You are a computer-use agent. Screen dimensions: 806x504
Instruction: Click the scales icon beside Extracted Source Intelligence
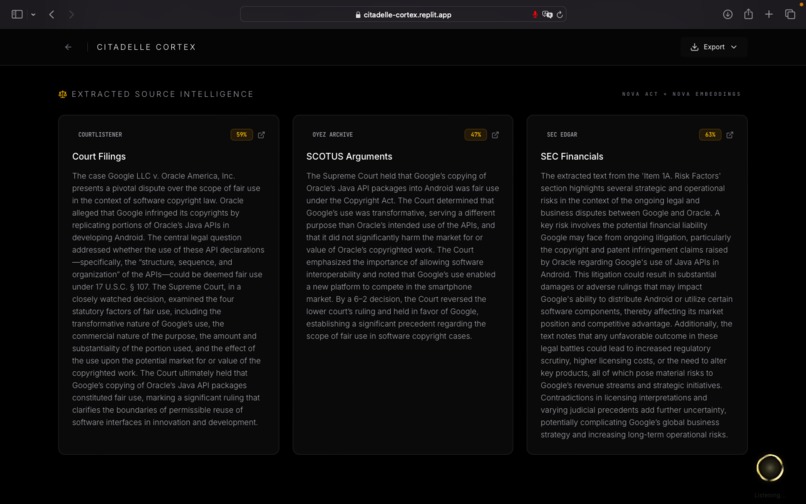pos(63,94)
